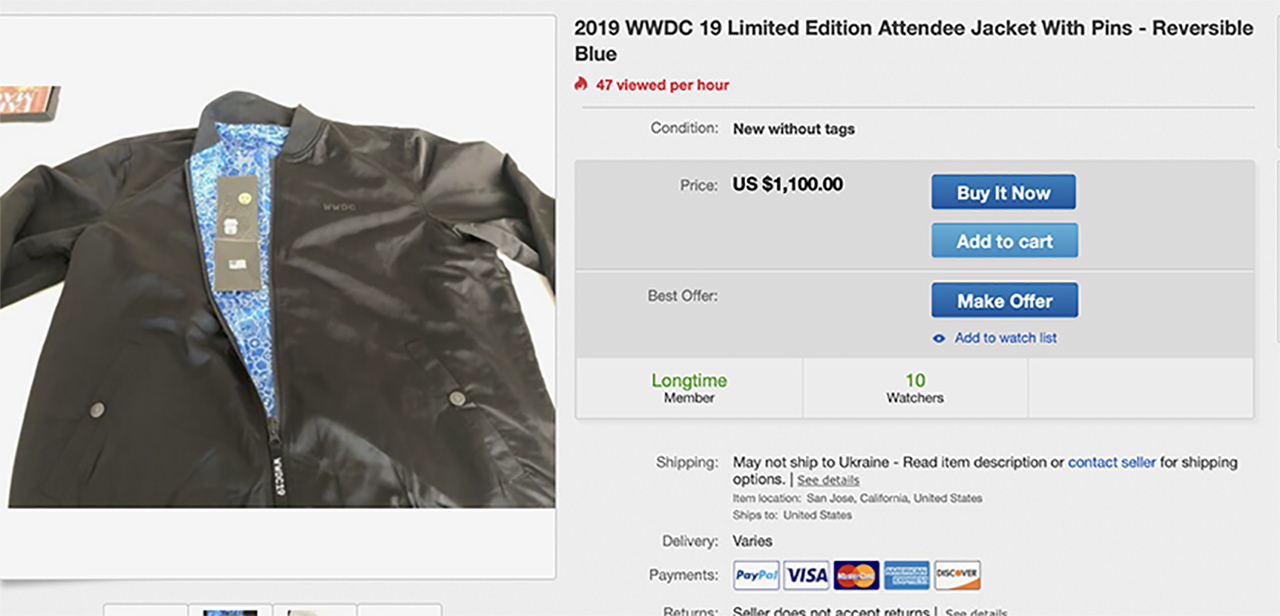The height and width of the screenshot is (616, 1280).
Task: Select the third gallery thumbnail
Action: tap(314, 610)
